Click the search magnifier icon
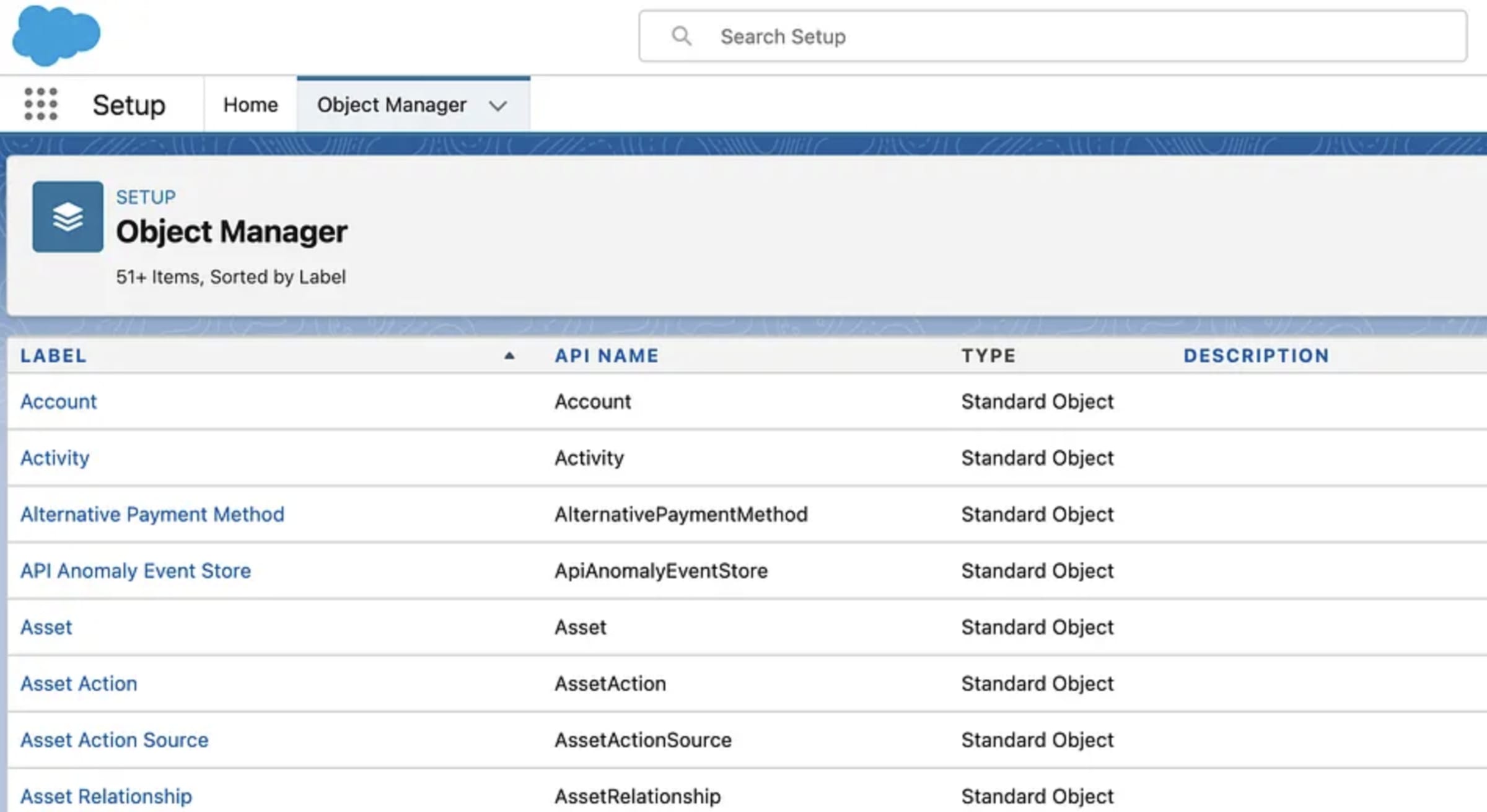 point(681,36)
